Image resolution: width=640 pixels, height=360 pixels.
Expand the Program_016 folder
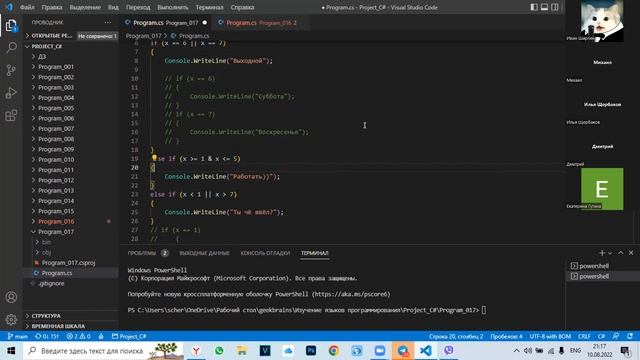coord(71,221)
